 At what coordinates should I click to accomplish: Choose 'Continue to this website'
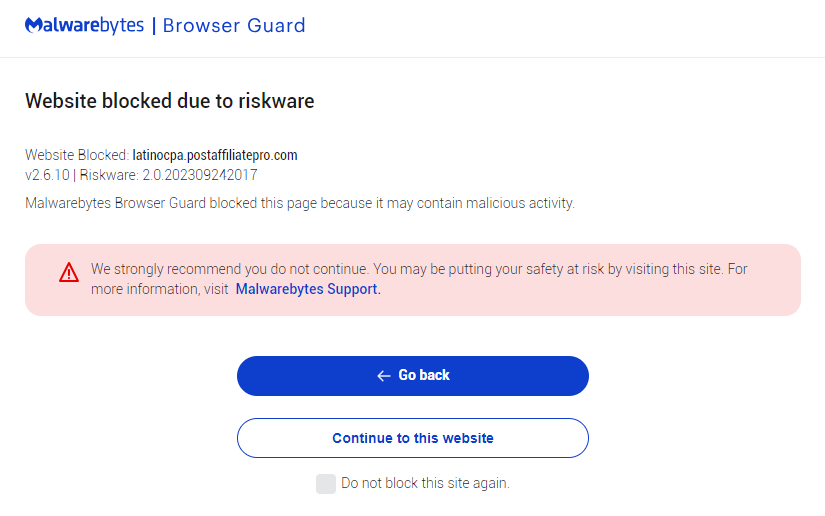pyautogui.click(x=412, y=438)
